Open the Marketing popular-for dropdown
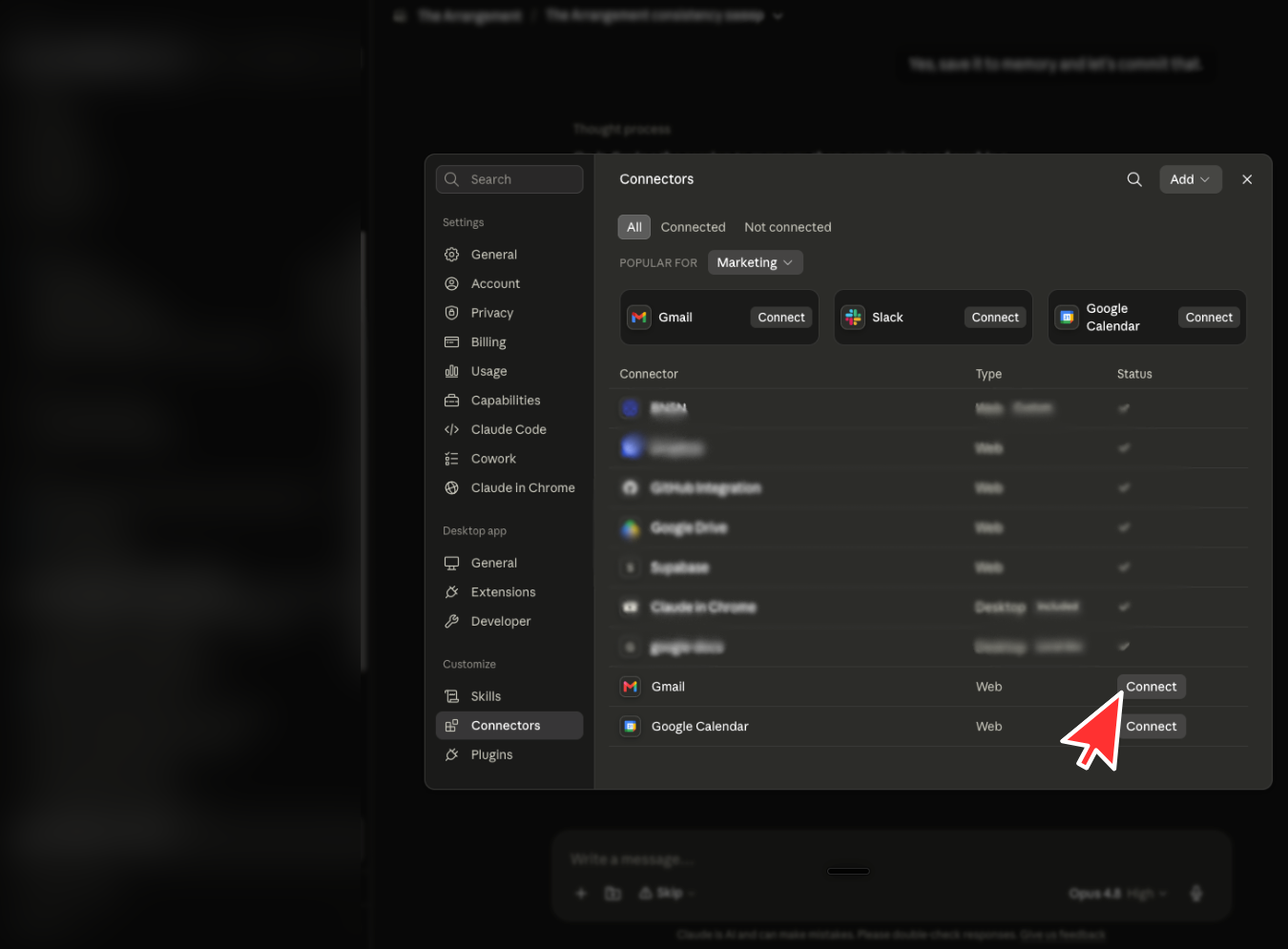Viewport: 1288px width, 949px height. click(756, 262)
